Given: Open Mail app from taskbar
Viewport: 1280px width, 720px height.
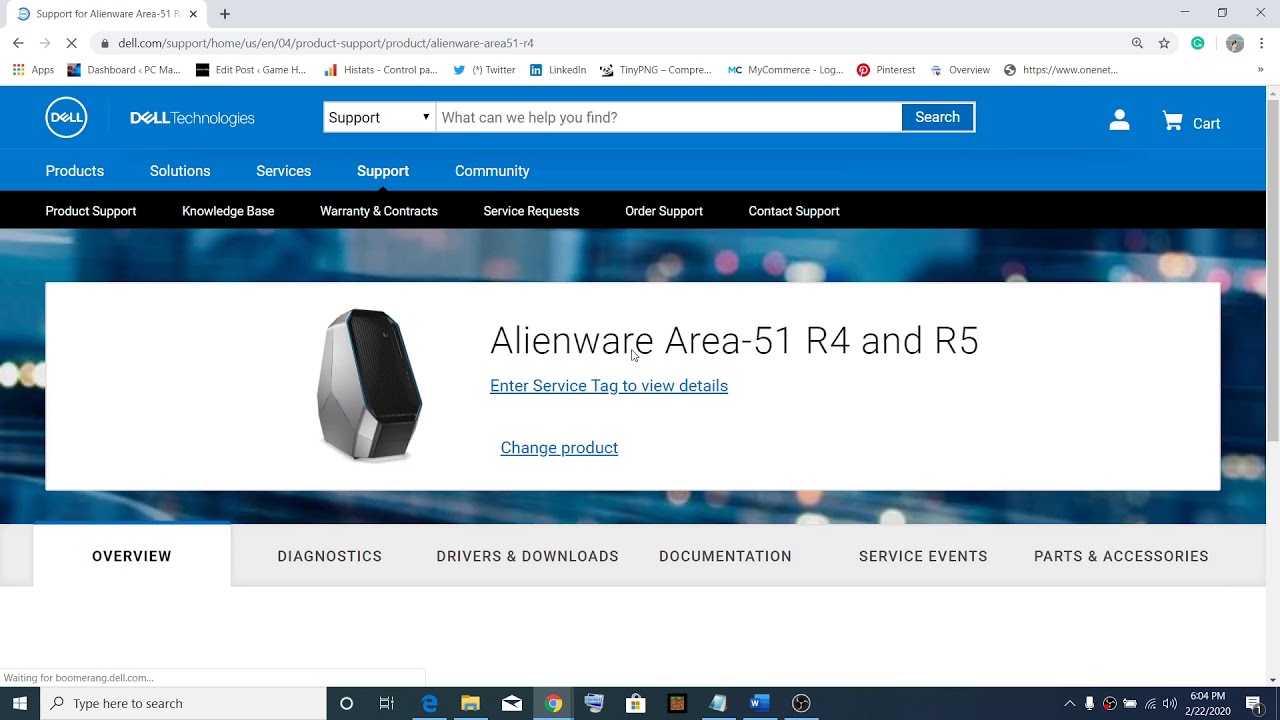Looking at the screenshot, I should [512, 703].
